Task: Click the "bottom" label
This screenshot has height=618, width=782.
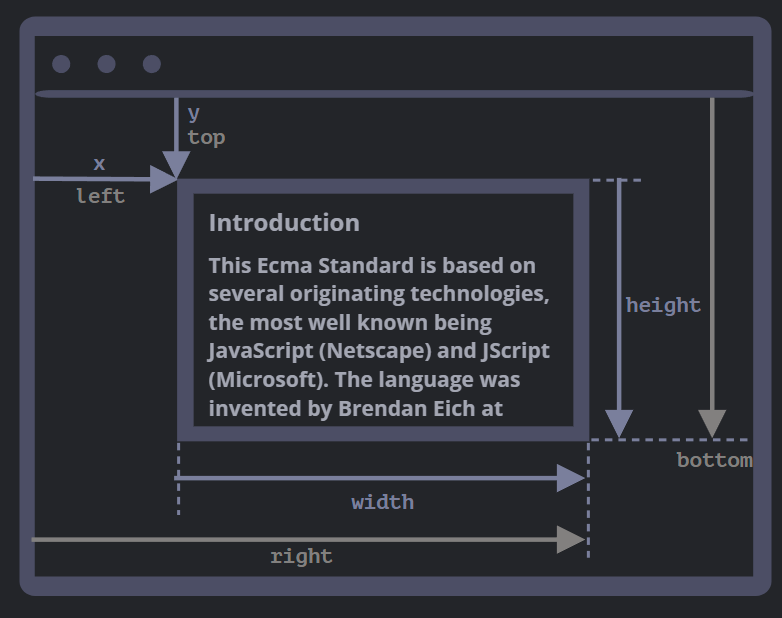Action: pyautogui.click(x=714, y=461)
